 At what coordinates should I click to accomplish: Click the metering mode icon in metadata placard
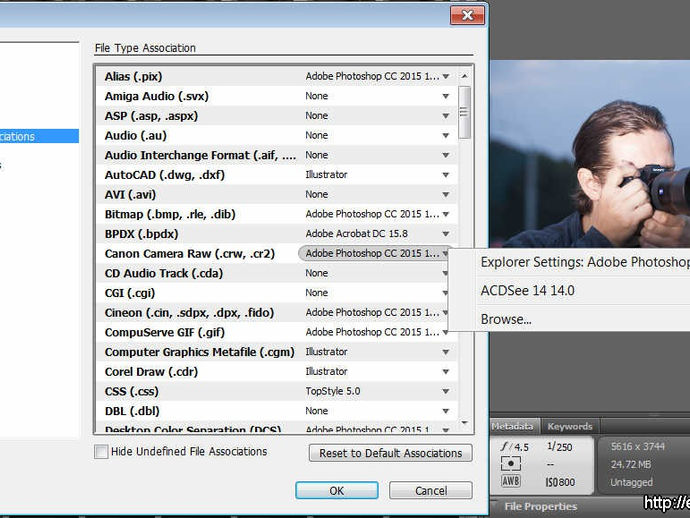tap(510, 463)
